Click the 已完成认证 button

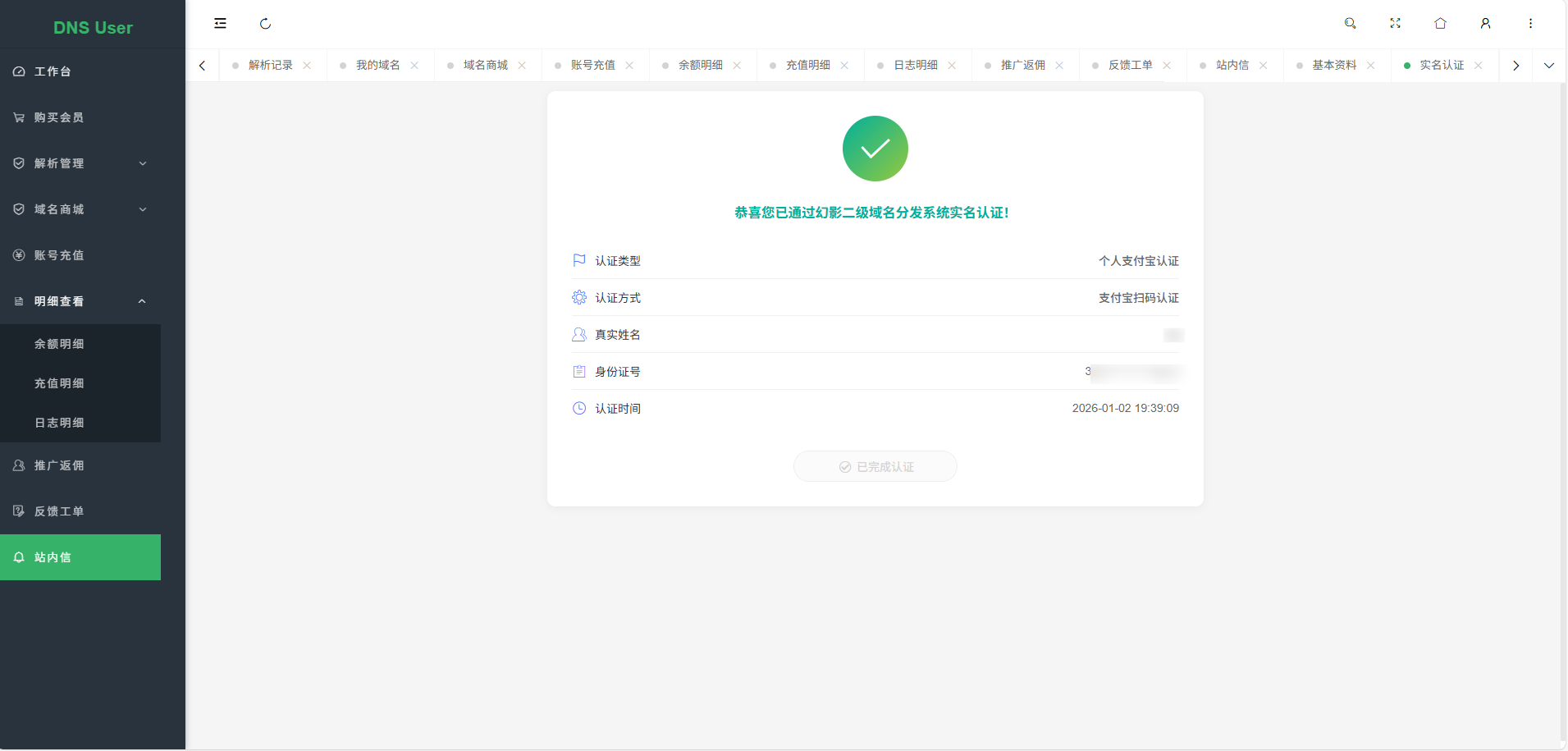click(875, 465)
